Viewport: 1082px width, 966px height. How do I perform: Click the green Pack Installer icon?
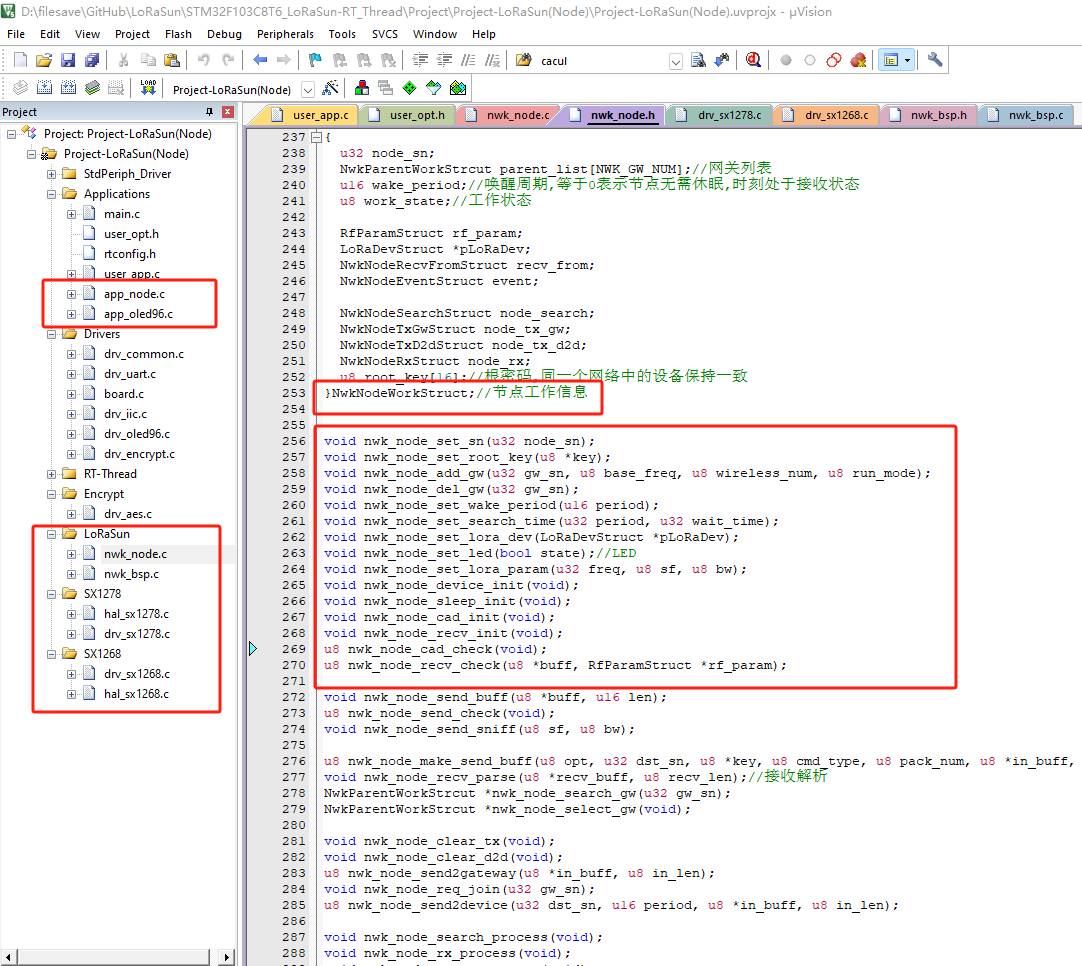tap(458, 88)
